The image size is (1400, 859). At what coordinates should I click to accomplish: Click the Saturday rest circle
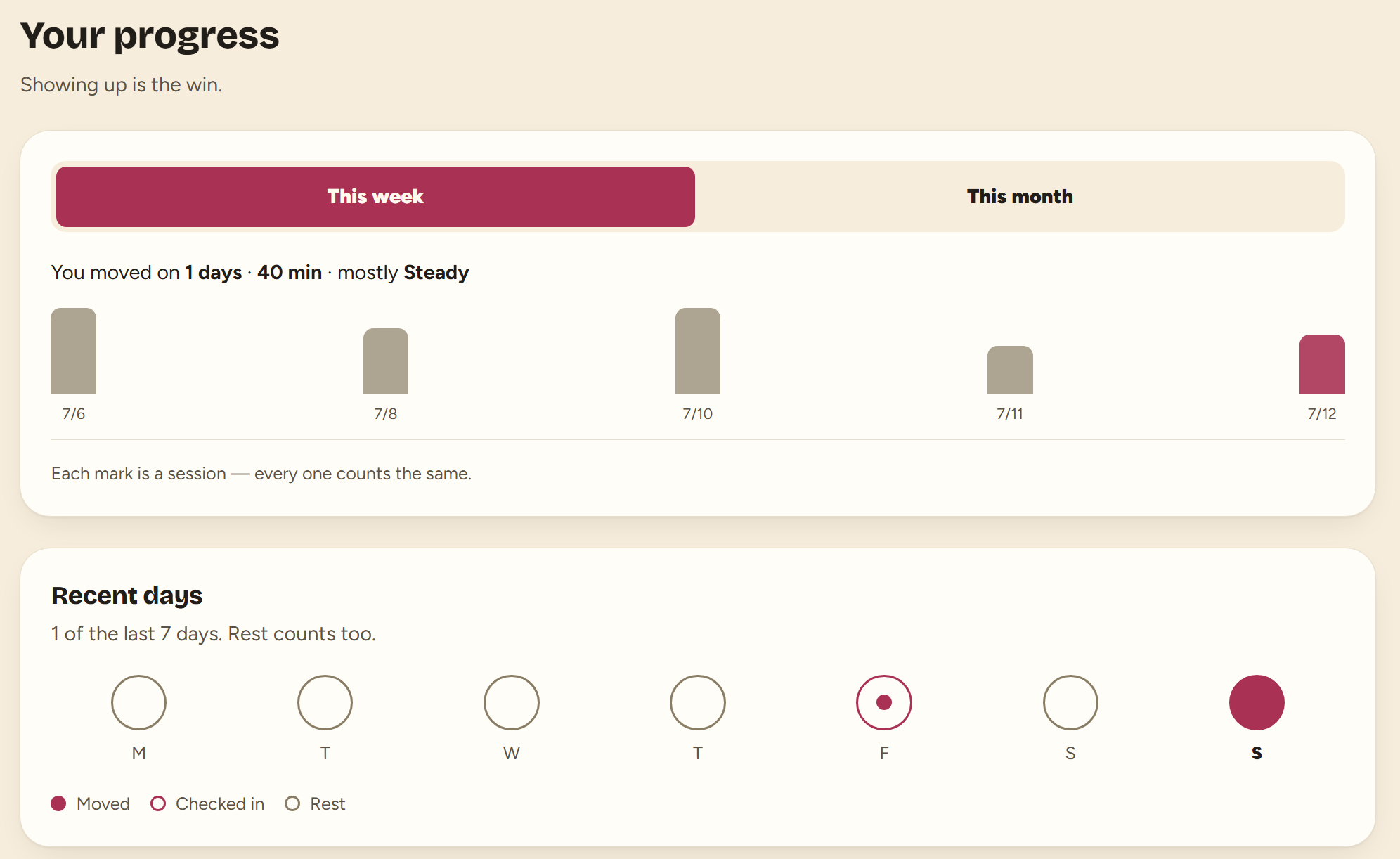pyautogui.click(x=1070, y=702)
